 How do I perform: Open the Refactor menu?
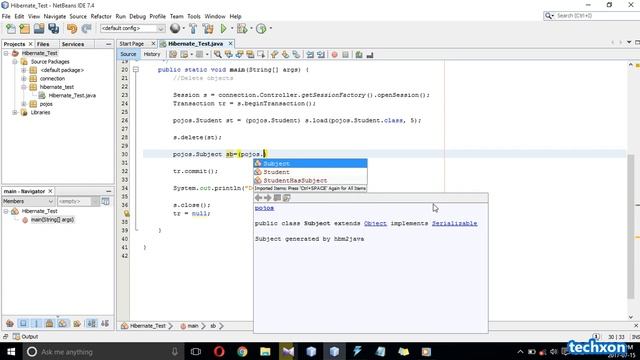pyautogui.click(x=101, y=16)
